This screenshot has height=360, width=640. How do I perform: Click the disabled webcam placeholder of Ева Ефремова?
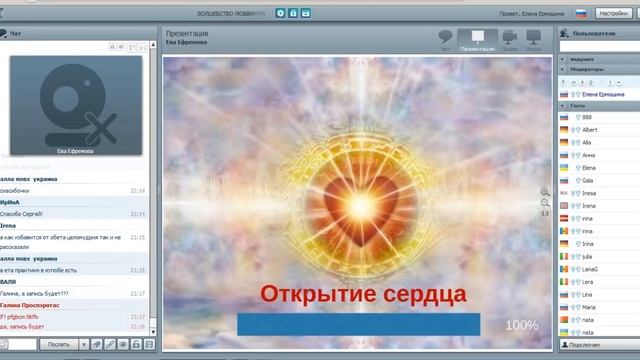76,105
